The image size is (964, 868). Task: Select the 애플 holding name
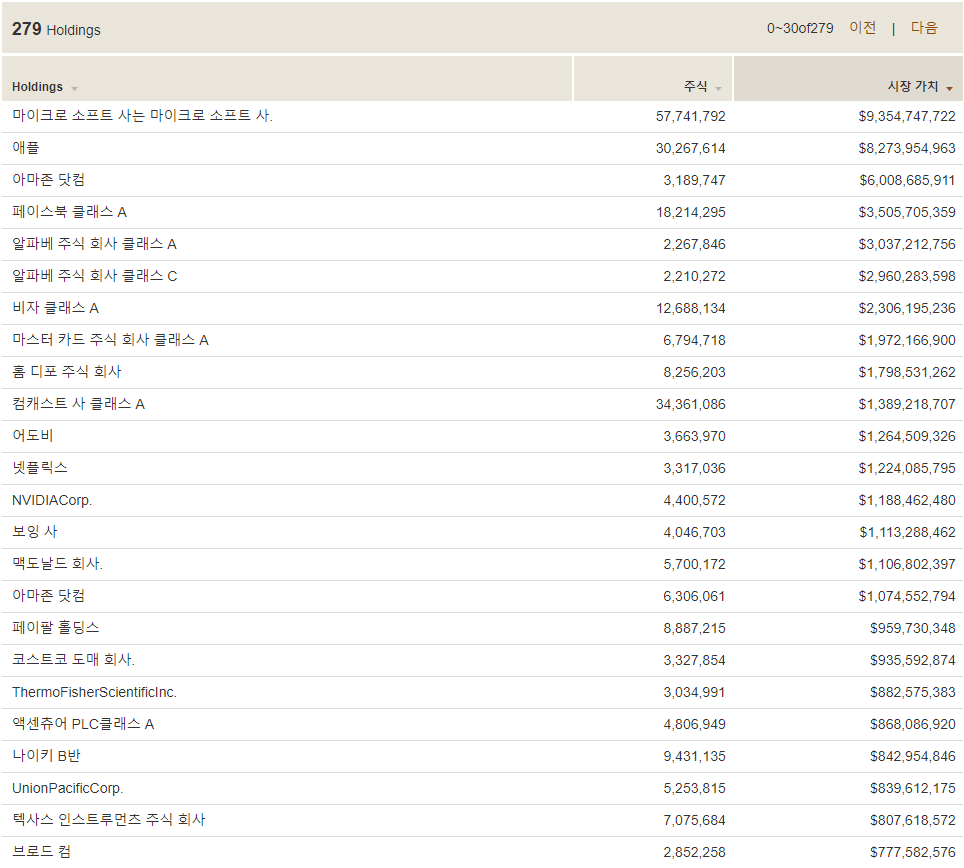tap(26, 148)
